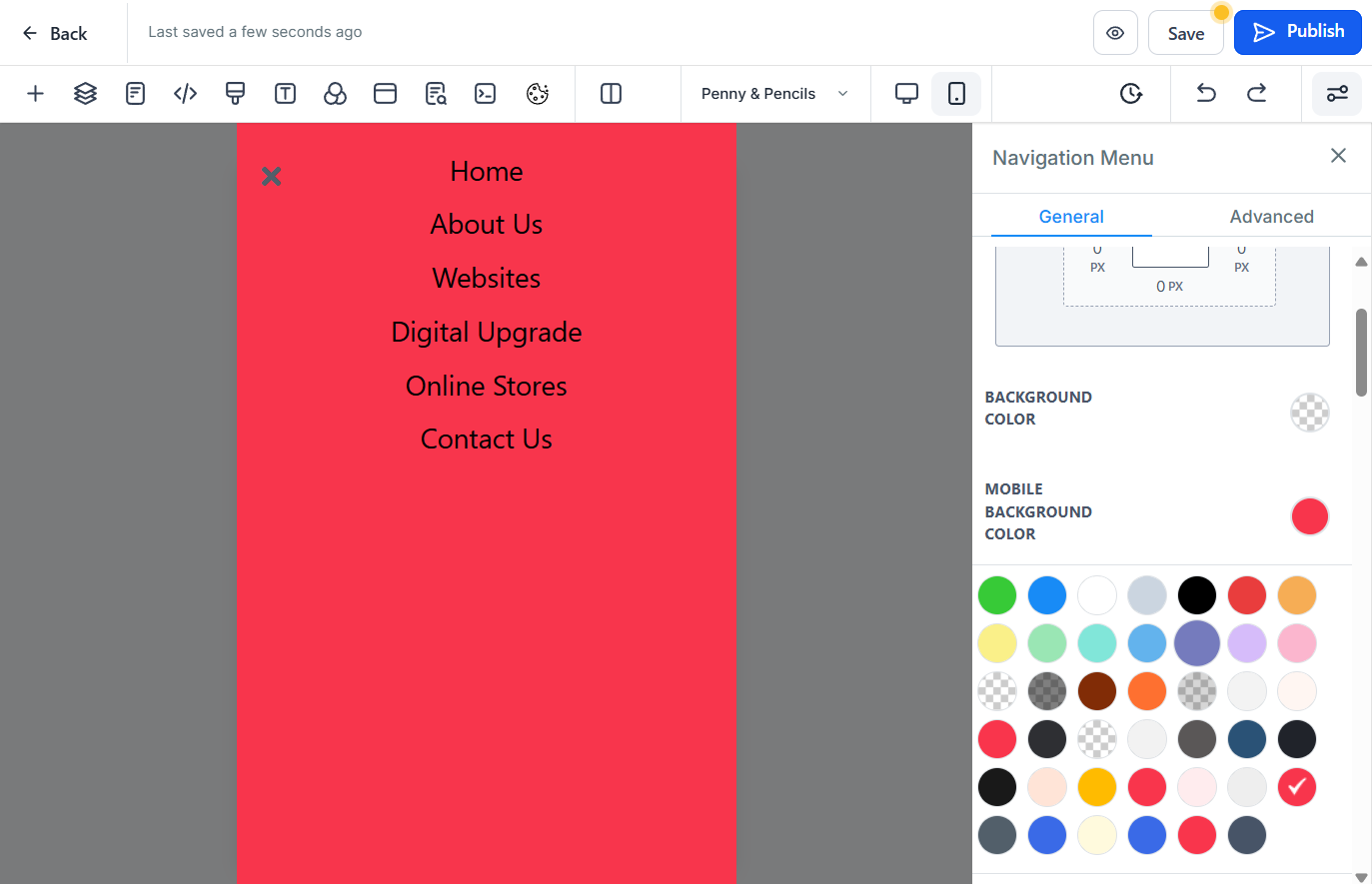Open the Penny & Pencils page dropdown
1372x884 pixels.
(775, 94)
